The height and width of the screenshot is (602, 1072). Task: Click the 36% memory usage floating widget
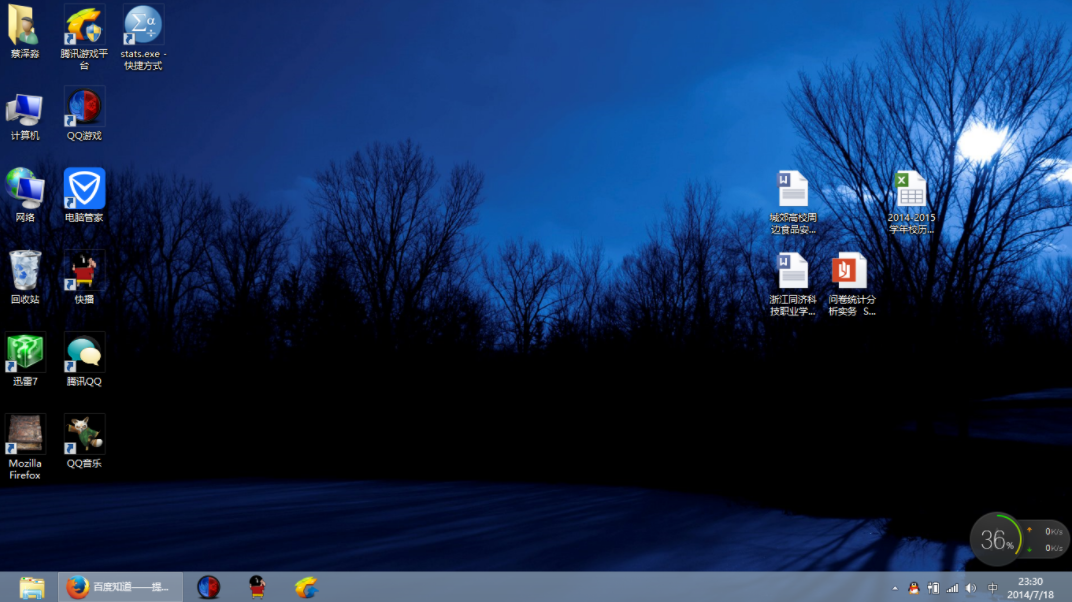996,540
